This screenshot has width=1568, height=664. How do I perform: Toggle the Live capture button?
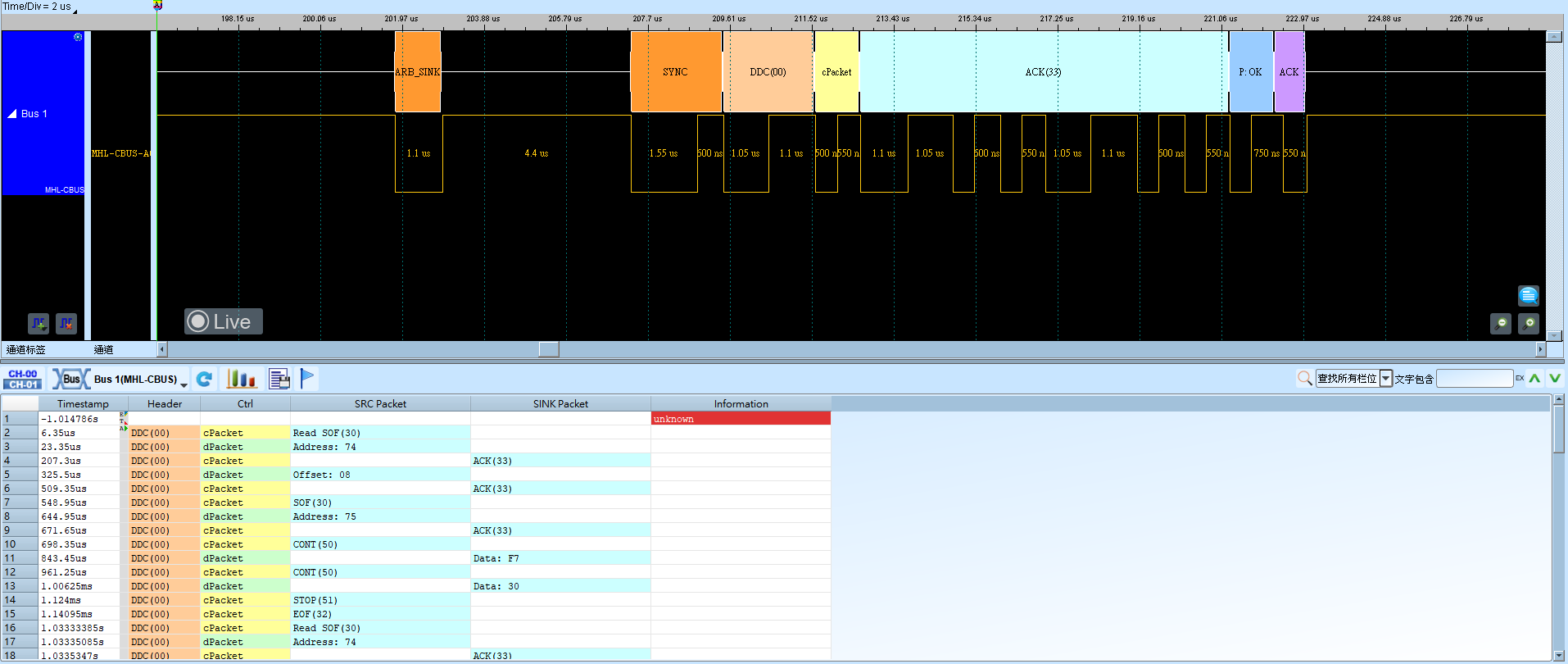coord(223,321)
